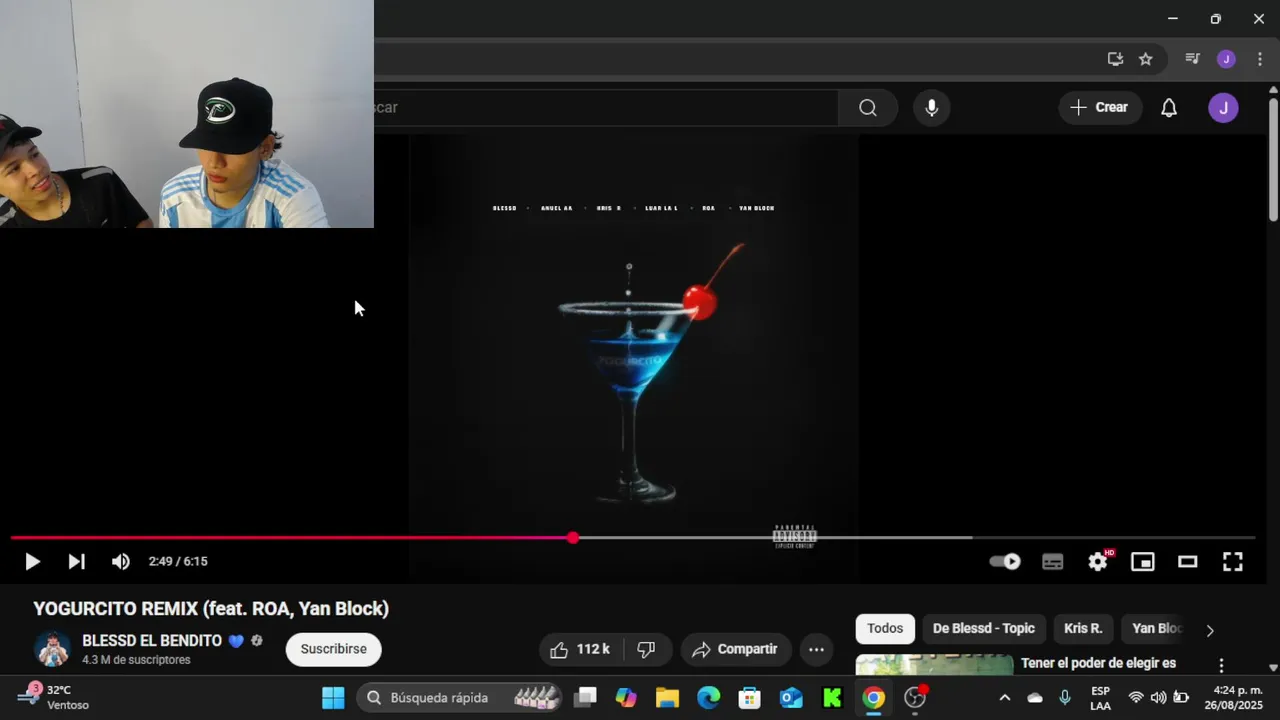The width and height of the screenshot is (1280, 720).
Task: Click the taskbar Búsqueda rápida box
Action: [x=460, y=698]
